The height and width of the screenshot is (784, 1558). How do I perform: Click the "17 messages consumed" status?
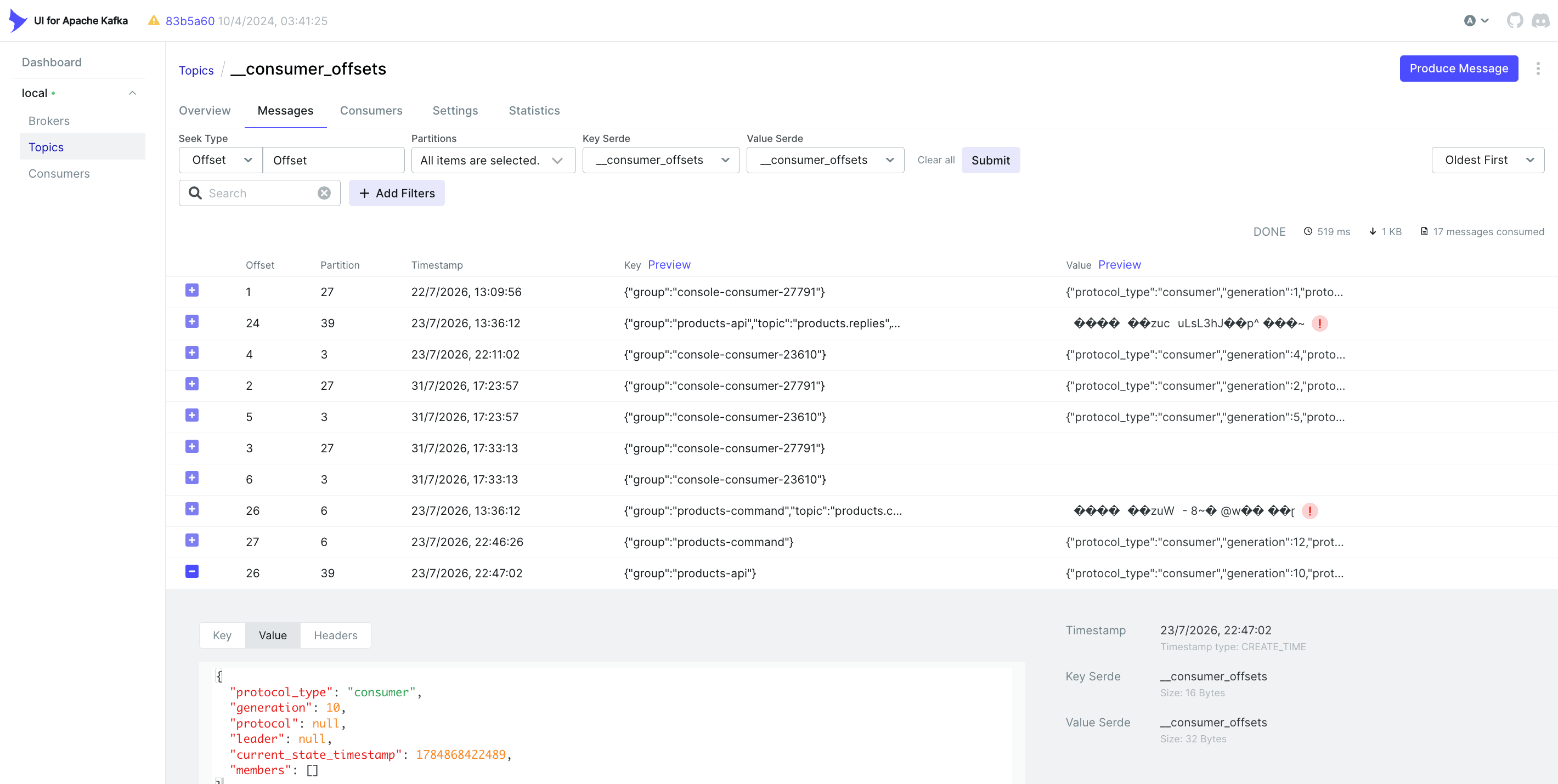click(1482, 231)
